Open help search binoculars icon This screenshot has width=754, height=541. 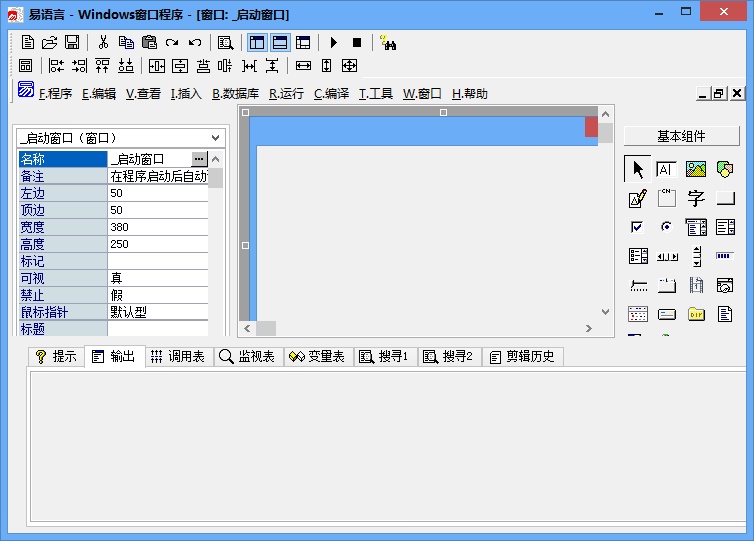(388, 42)
